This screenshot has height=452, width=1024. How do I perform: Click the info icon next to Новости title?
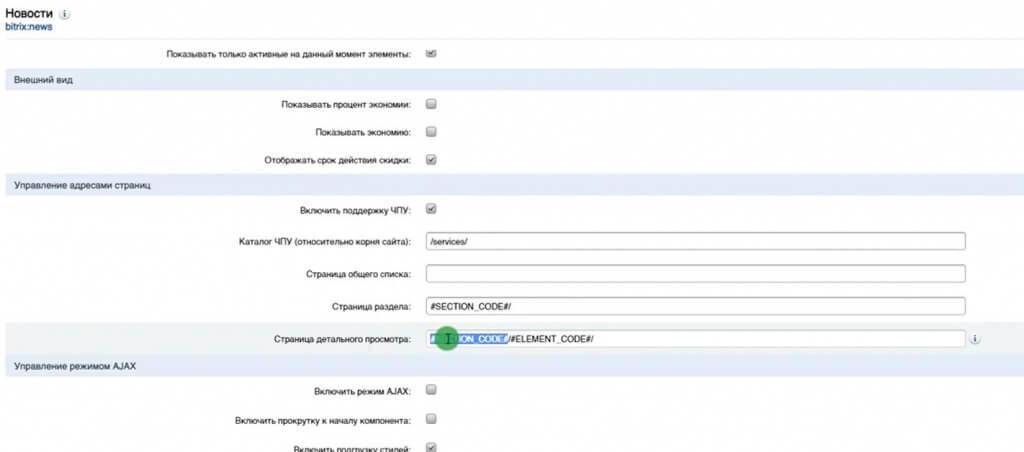pos(65,14)
